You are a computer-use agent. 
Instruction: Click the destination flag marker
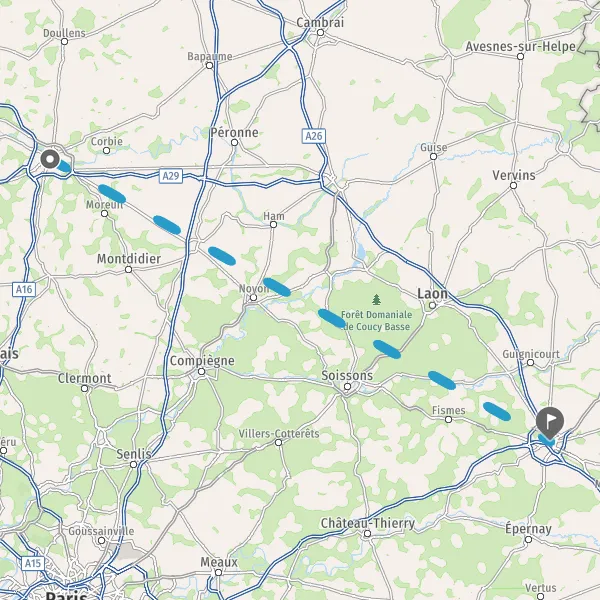click(x=549, y=423)
